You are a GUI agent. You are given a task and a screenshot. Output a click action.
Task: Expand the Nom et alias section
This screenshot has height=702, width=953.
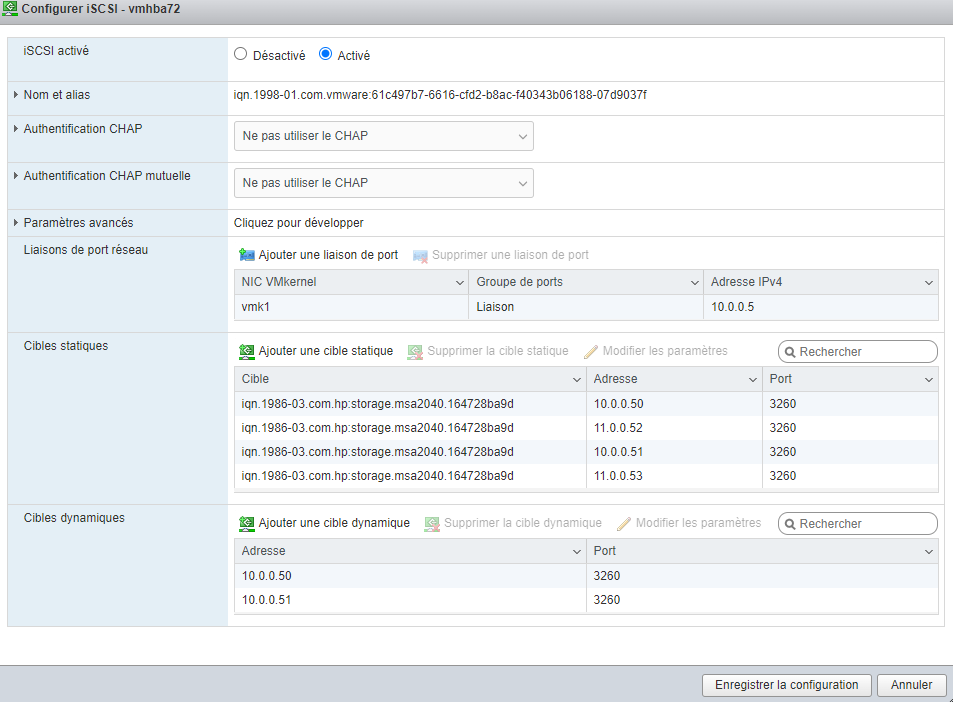(x=16, y=95)
